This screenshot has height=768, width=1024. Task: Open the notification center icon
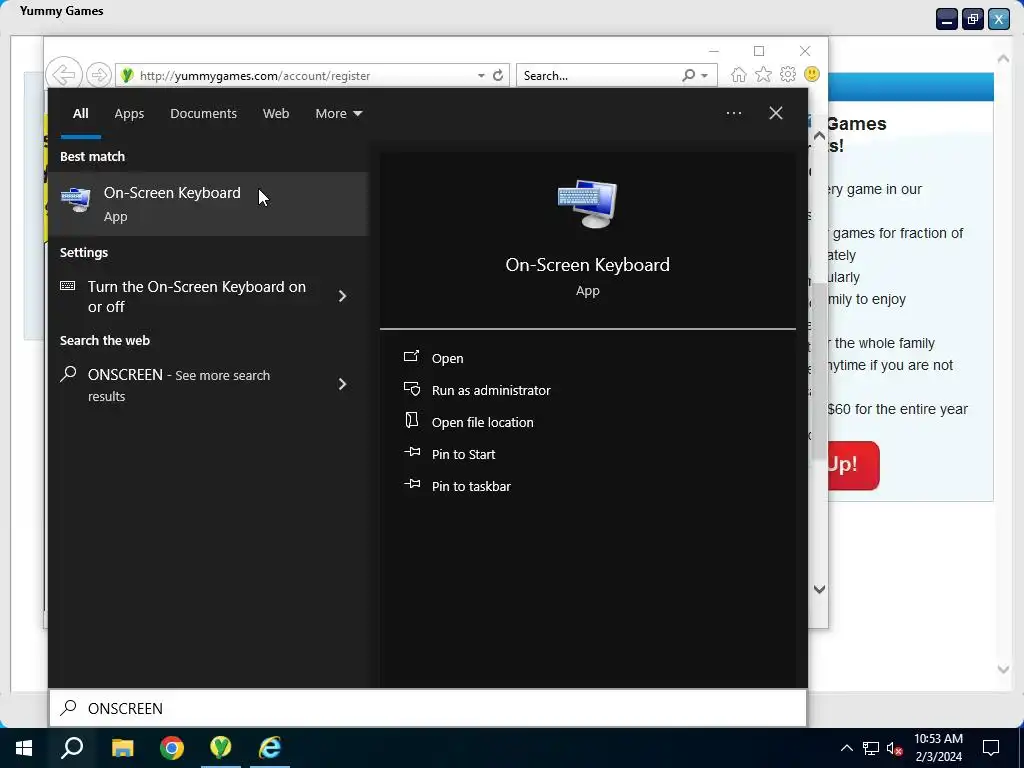(x=991, y=748)
